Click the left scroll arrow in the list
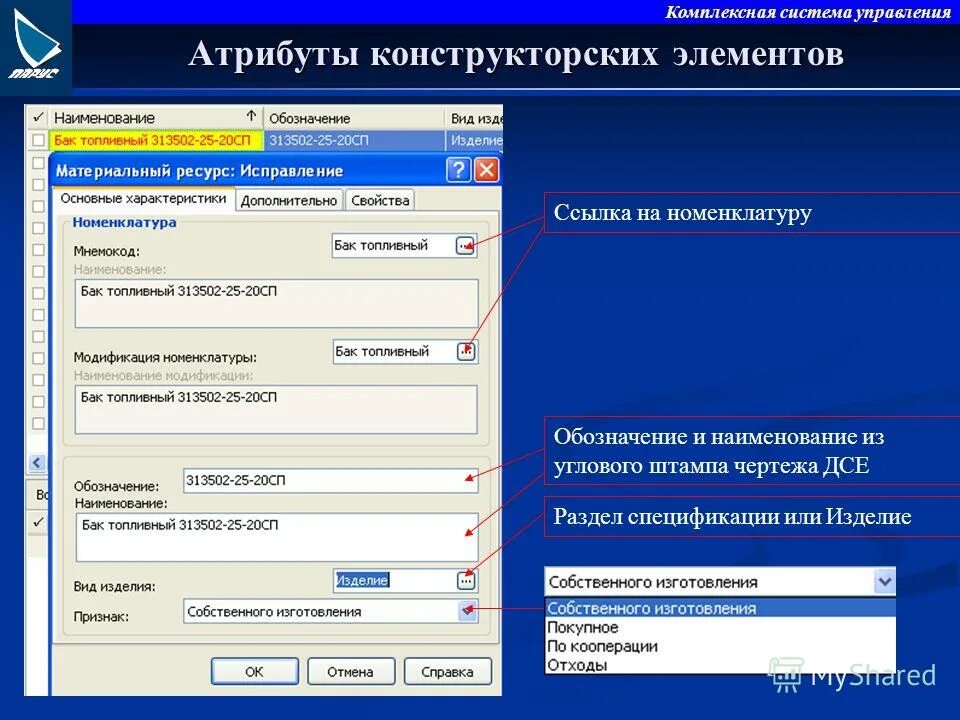The width and height of the screenshot is (960, 720). tap(37, 462)
